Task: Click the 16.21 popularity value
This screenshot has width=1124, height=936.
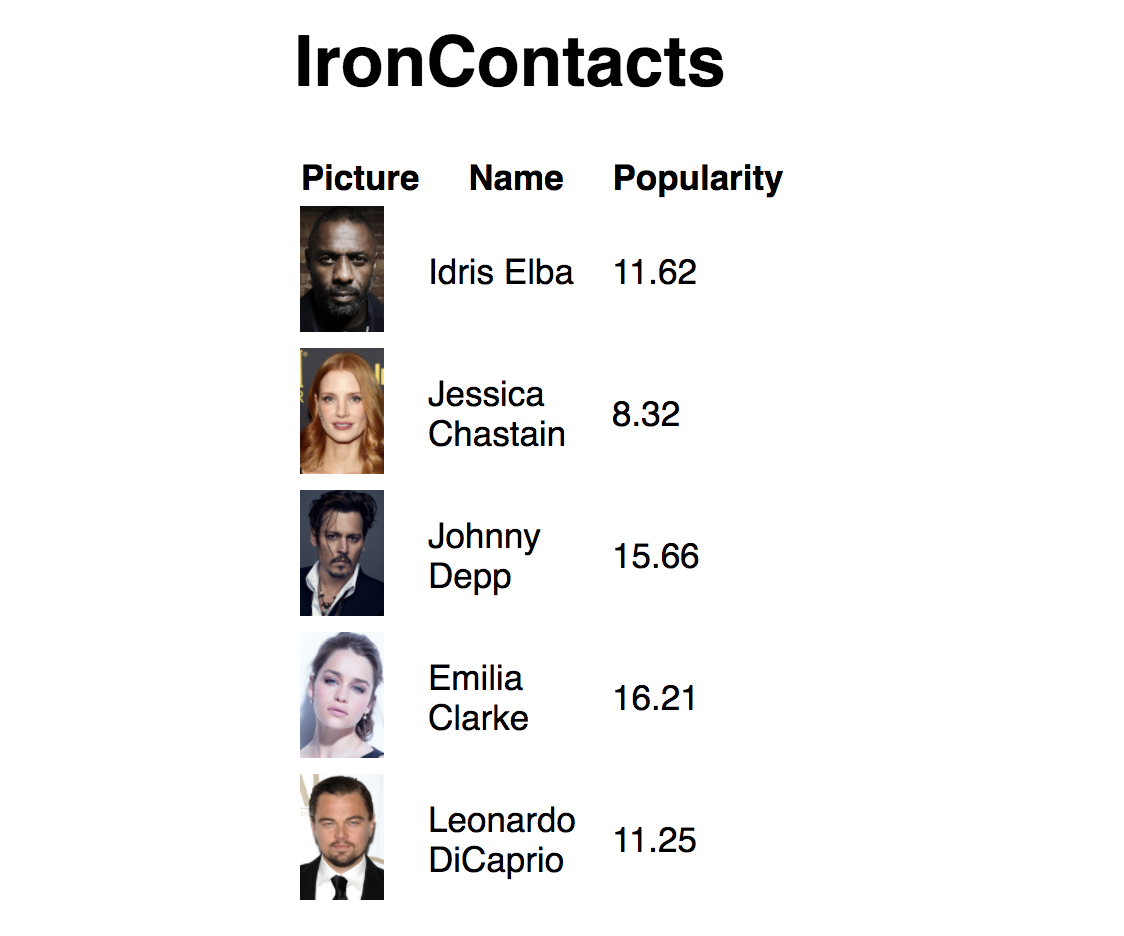Action: click(654, 698)
